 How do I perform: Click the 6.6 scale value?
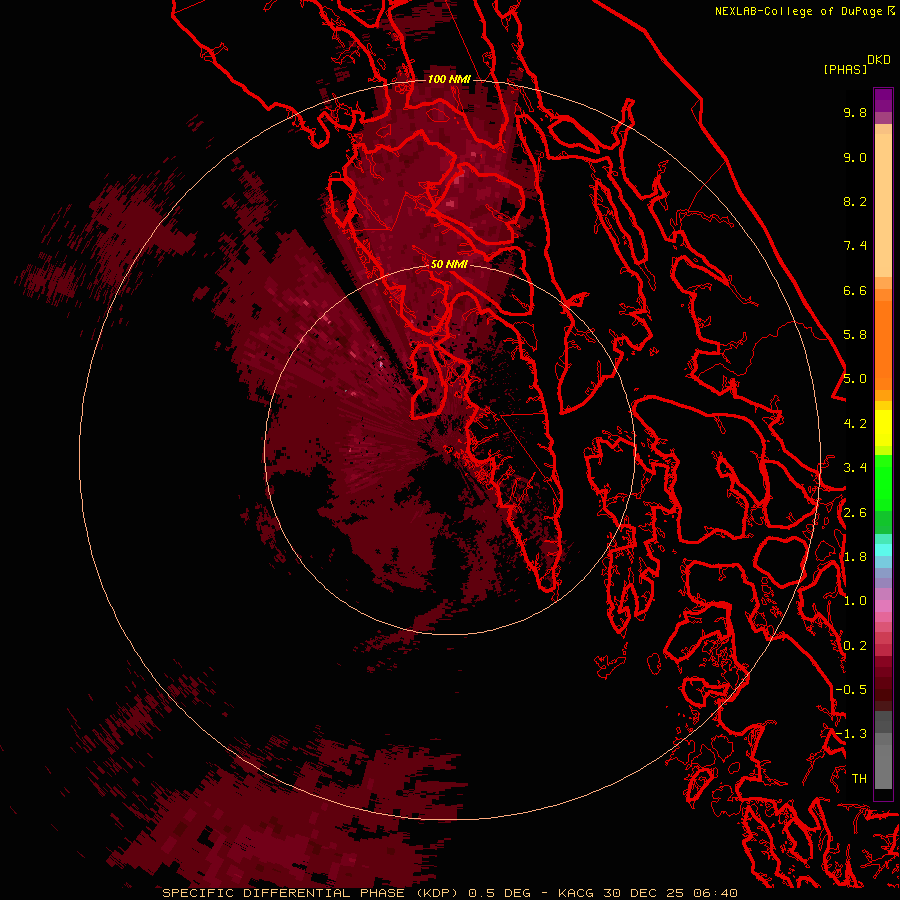(855, 290)
